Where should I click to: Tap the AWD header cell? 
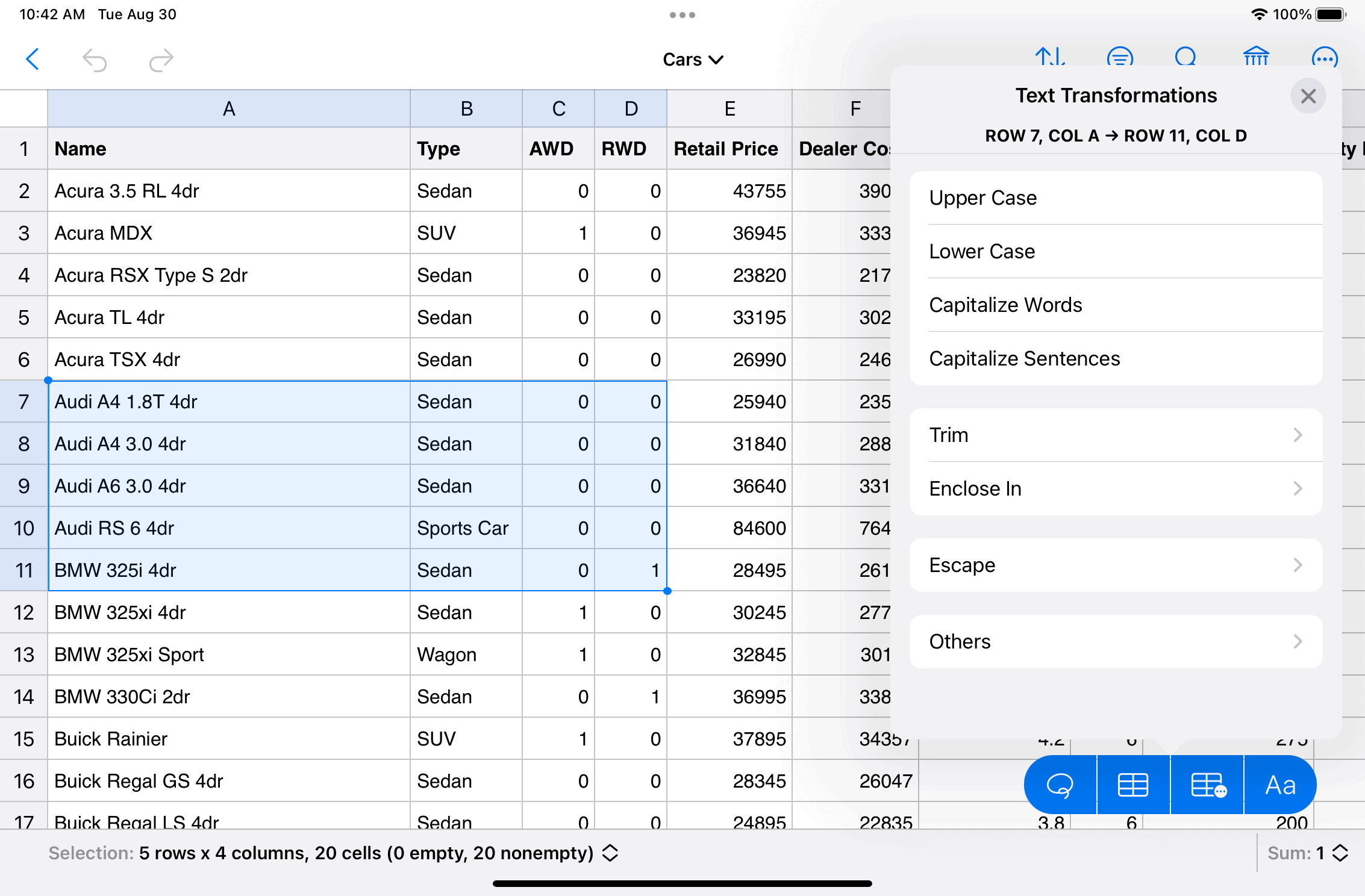pyautogui.click(x=558, y=149)
